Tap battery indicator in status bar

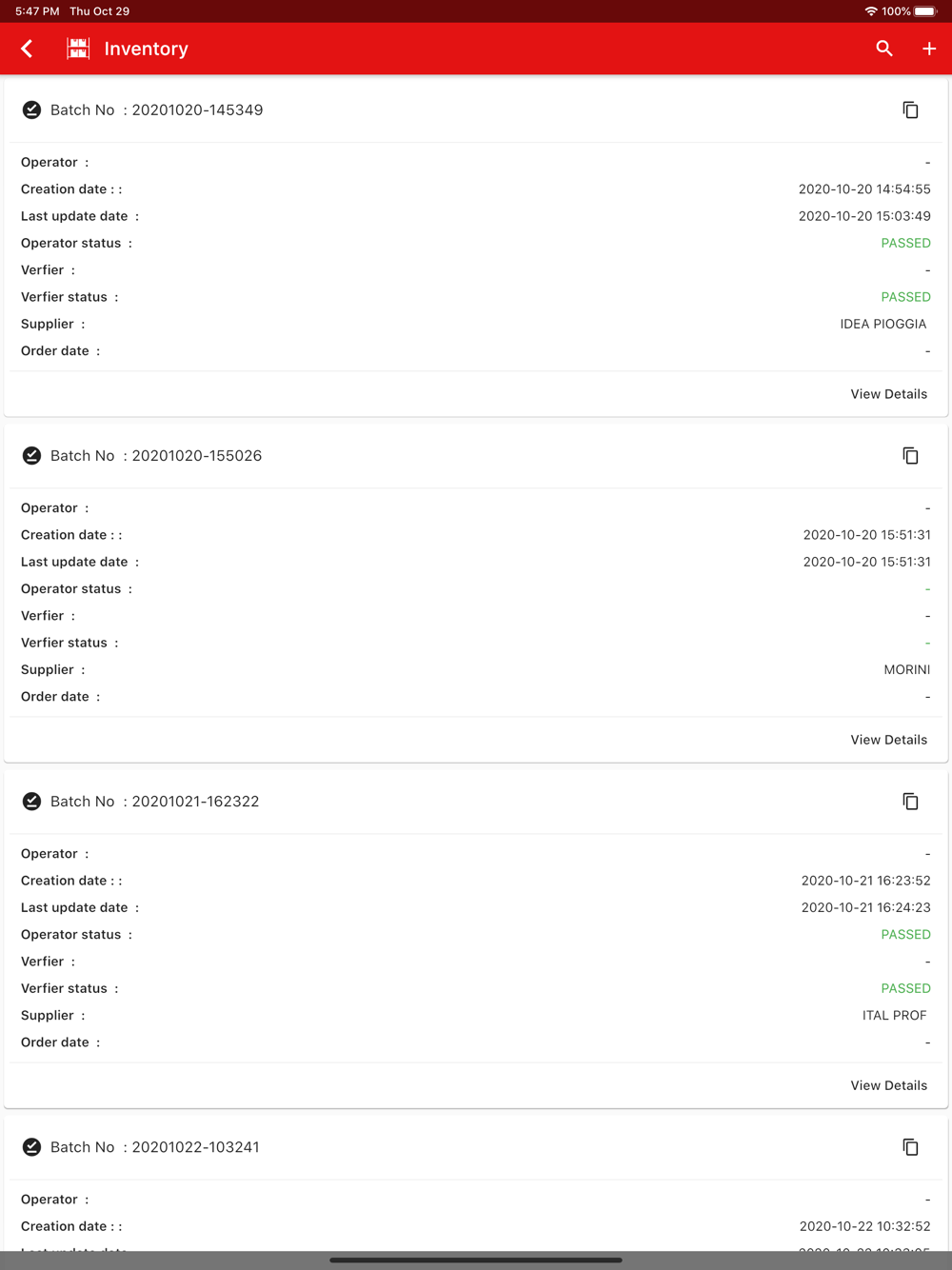coord(926,11)
